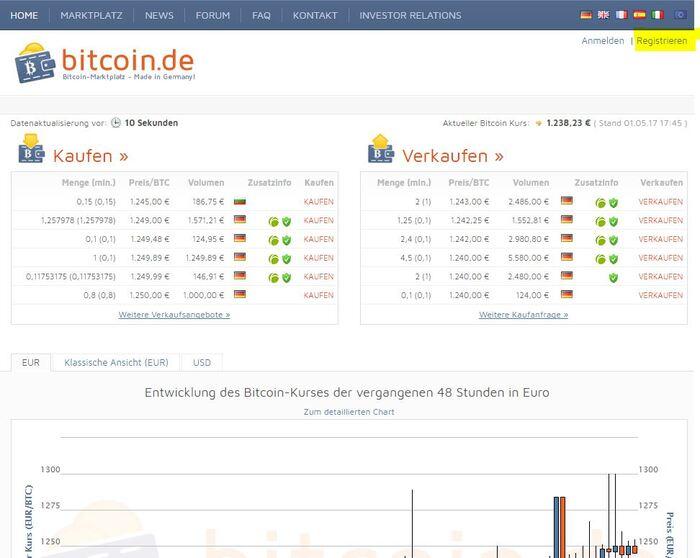
Task: Open the KONTAKT menu item
Action: pos(315,15)
